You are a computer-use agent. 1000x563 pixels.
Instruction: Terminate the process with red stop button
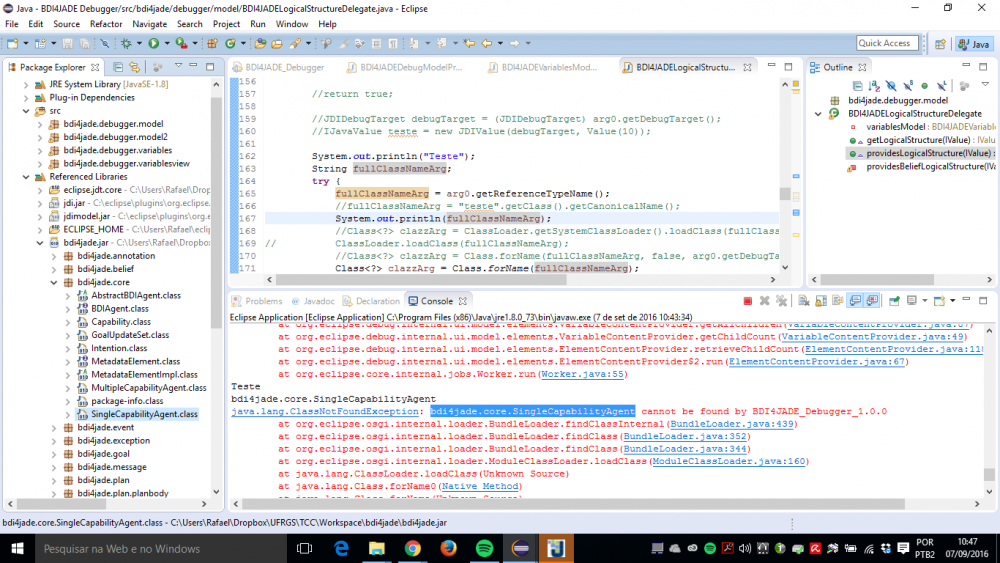coord(747,301)
